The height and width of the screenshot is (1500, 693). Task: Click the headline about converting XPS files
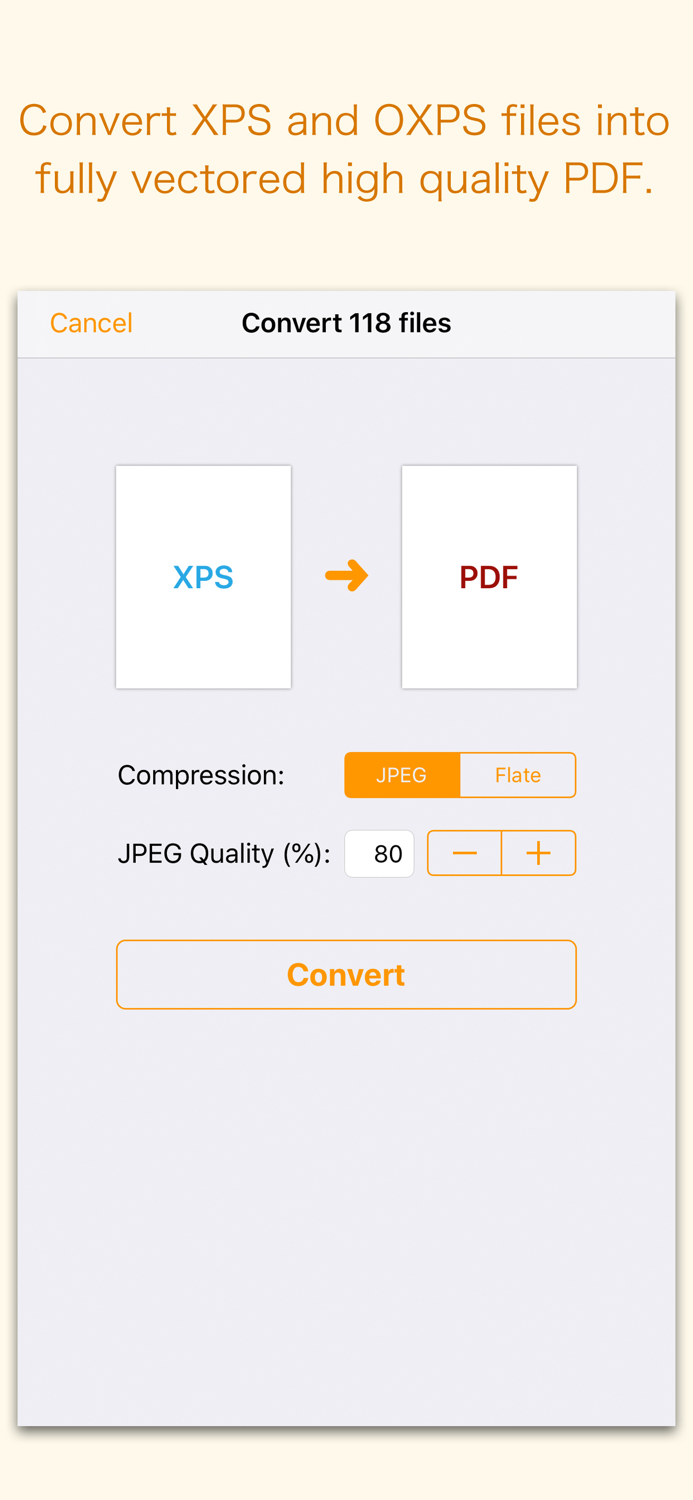[x=346, y=148]
